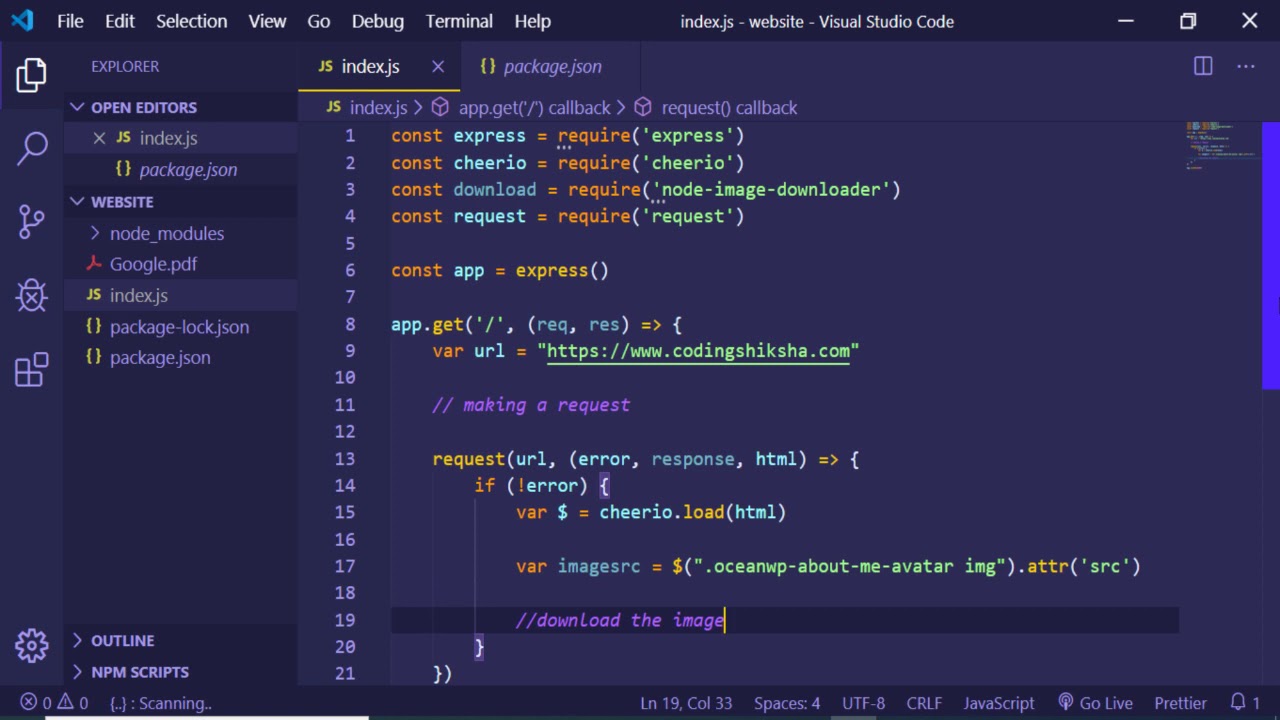1280x720 pixels.
Task: Close the index.js editor tab
Action: tap(438, 66)
